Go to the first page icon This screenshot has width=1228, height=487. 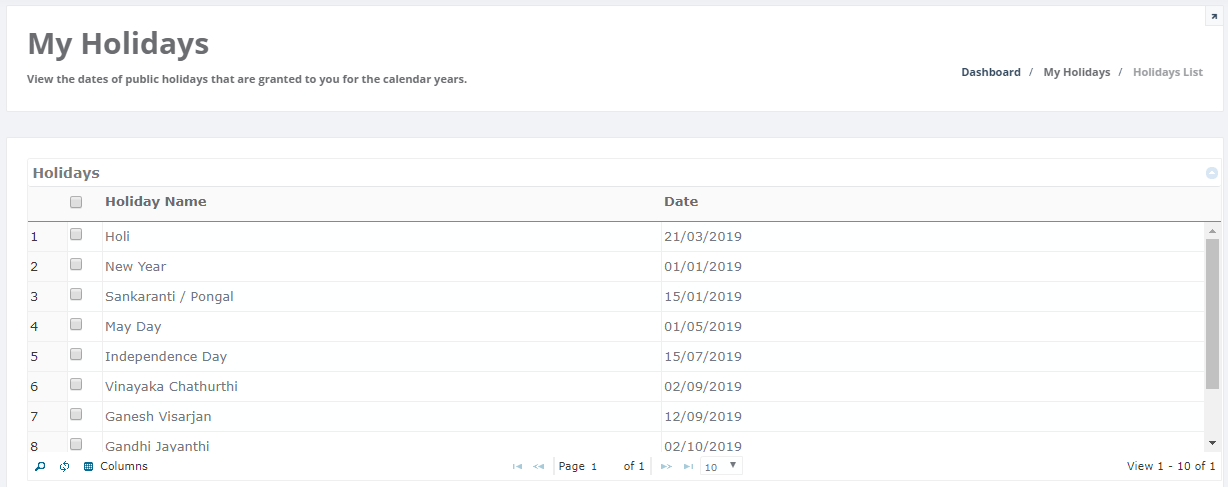coord(517,466)
